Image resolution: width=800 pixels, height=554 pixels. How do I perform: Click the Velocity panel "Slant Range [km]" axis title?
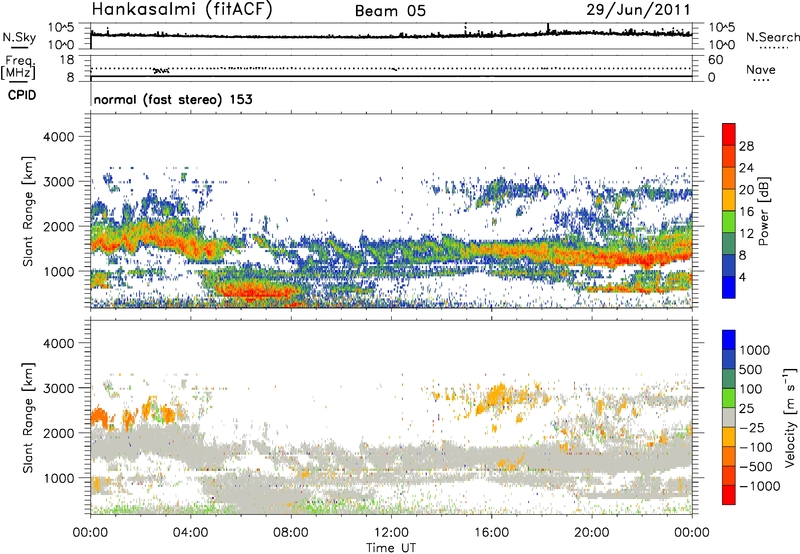[28, 417]
